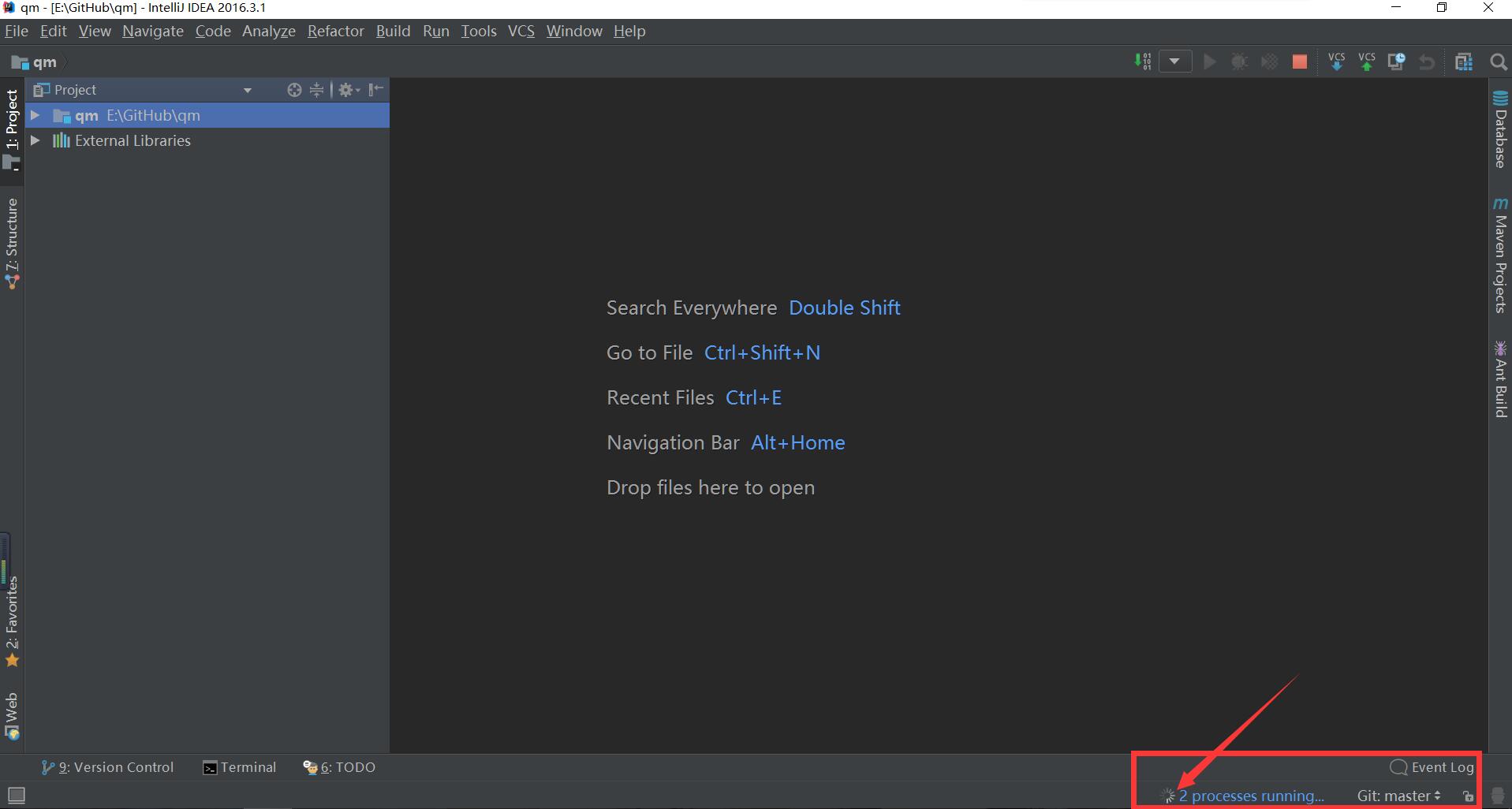
Task: Hide the Project panel with the arrow icon
Action: tap(376, 90)
